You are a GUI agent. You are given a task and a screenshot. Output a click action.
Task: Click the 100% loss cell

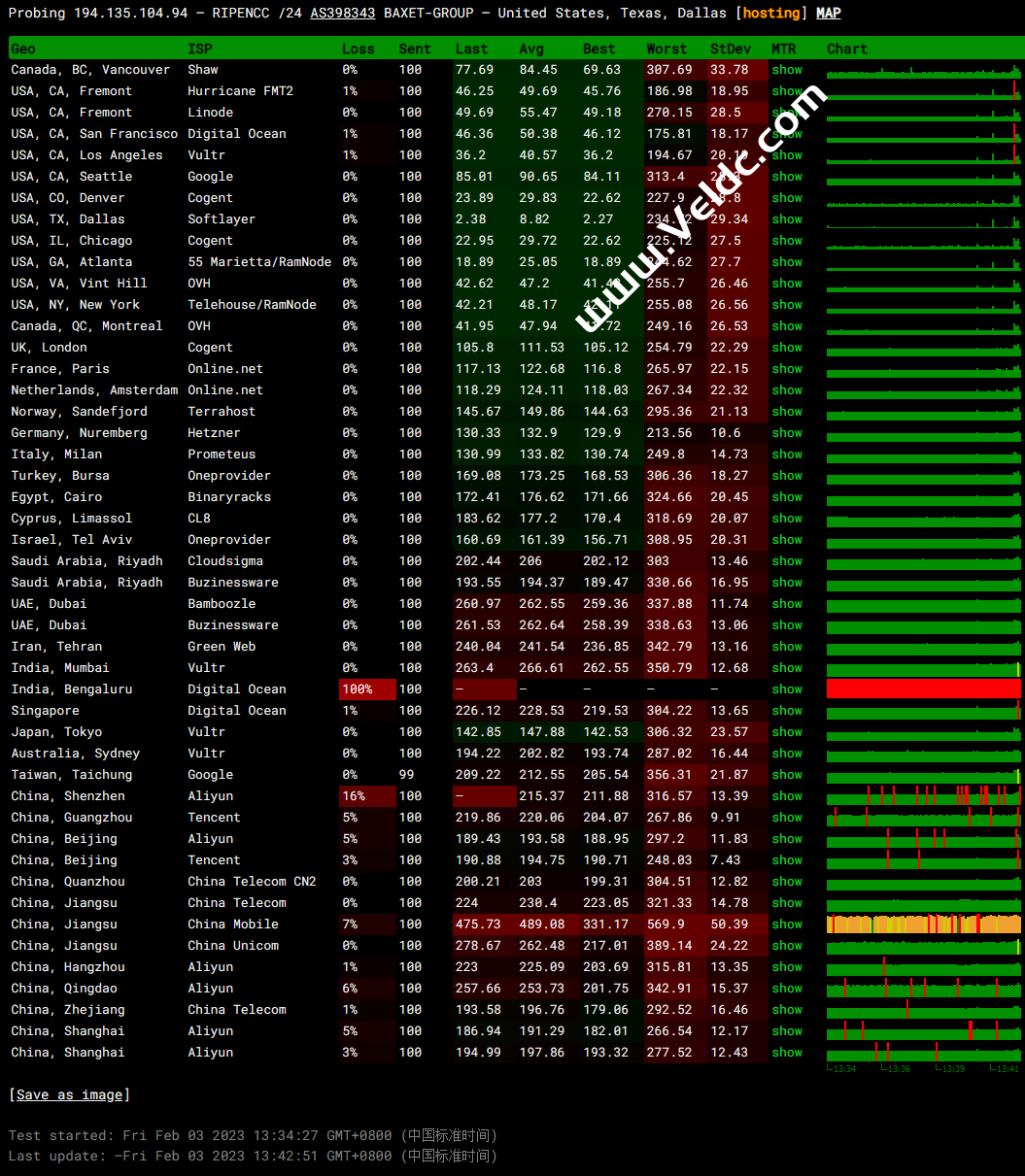pos(367,689)
